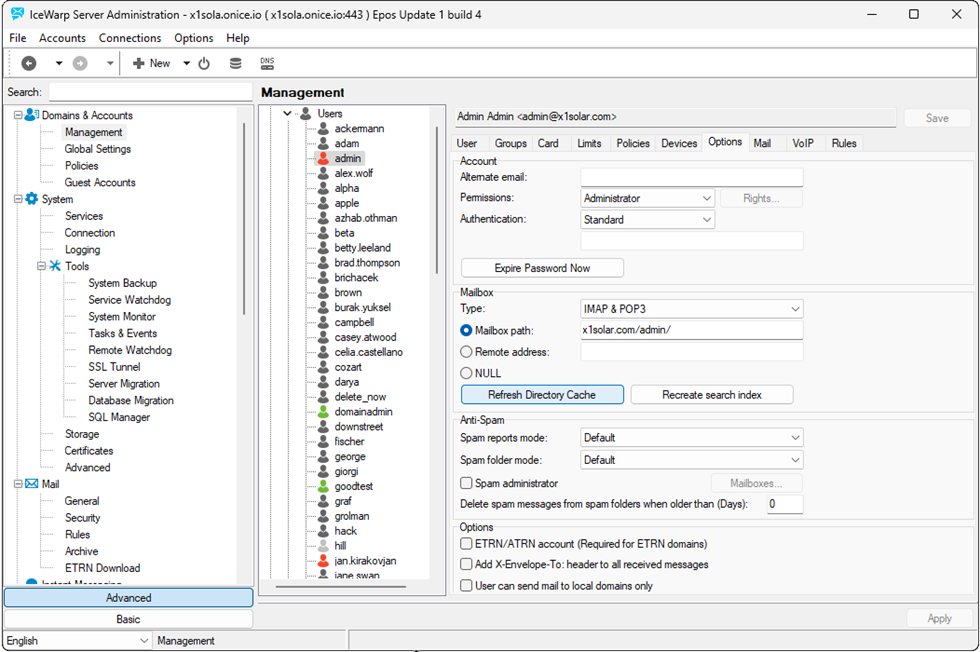Image resolution: width=980 pixels, height=652 pixels.
Task: Click the Tools asterisk icon
Action: point(55,266)
